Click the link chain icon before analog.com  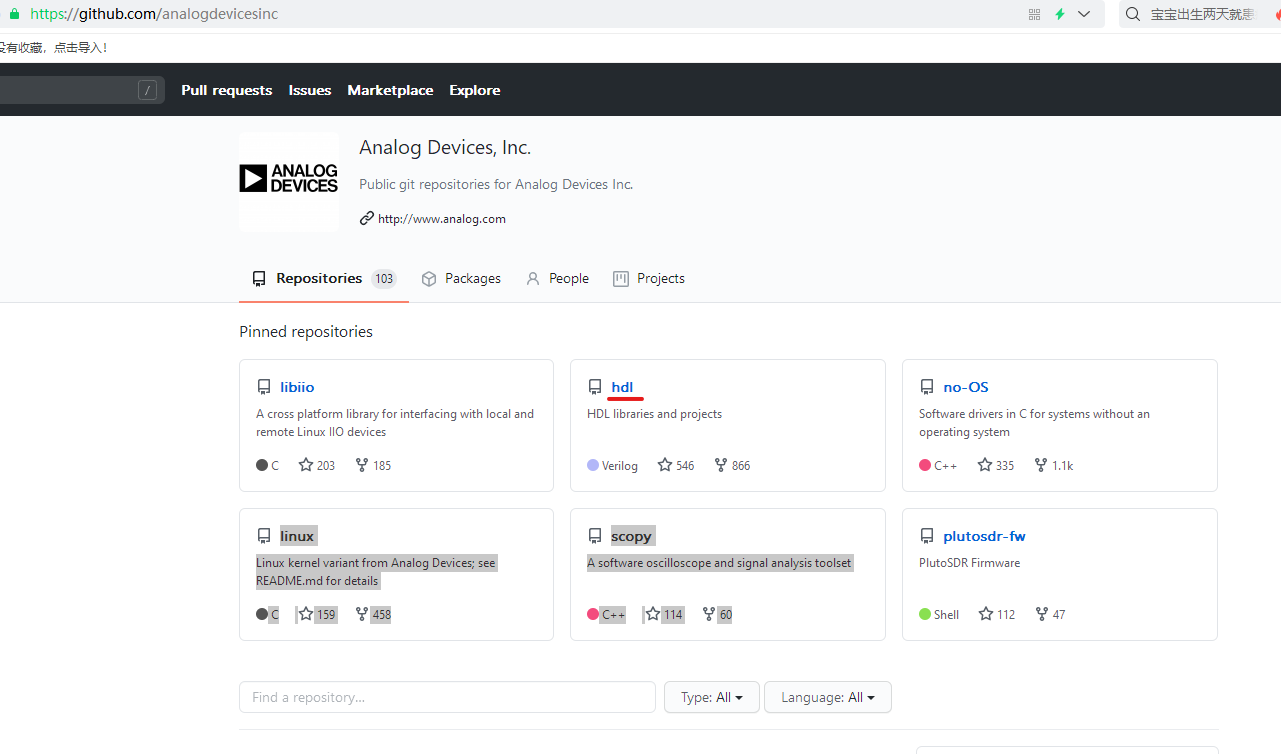[x=366, y=218]
